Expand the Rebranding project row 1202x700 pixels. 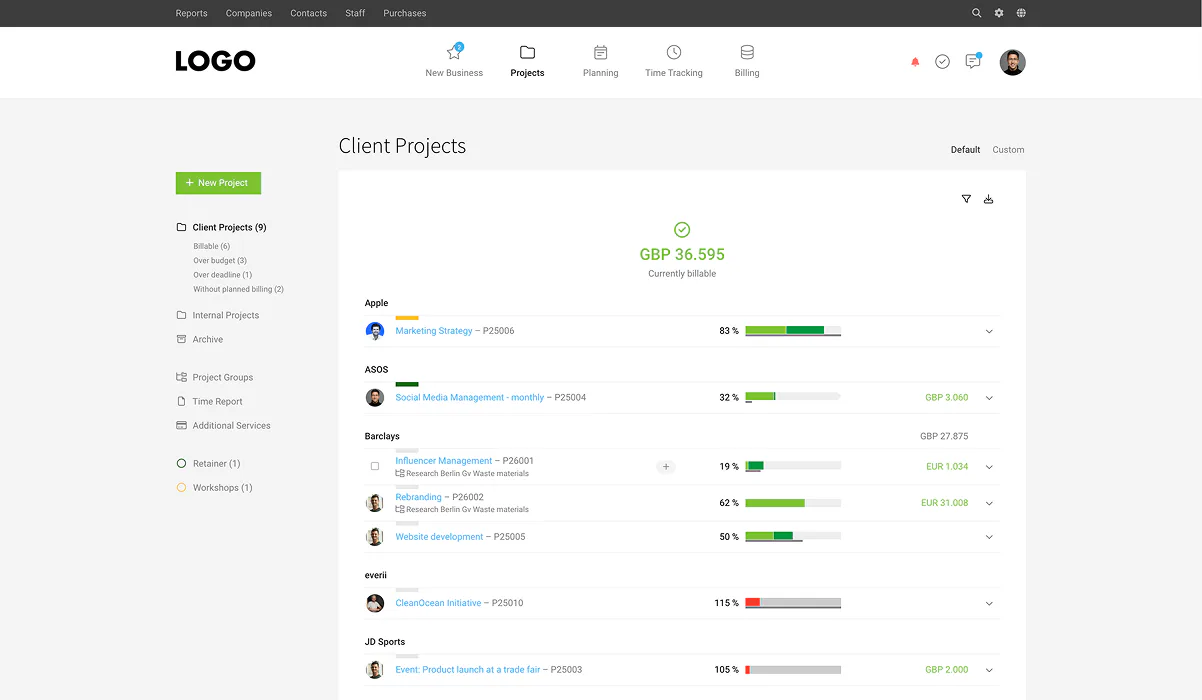tap(989, 503)
